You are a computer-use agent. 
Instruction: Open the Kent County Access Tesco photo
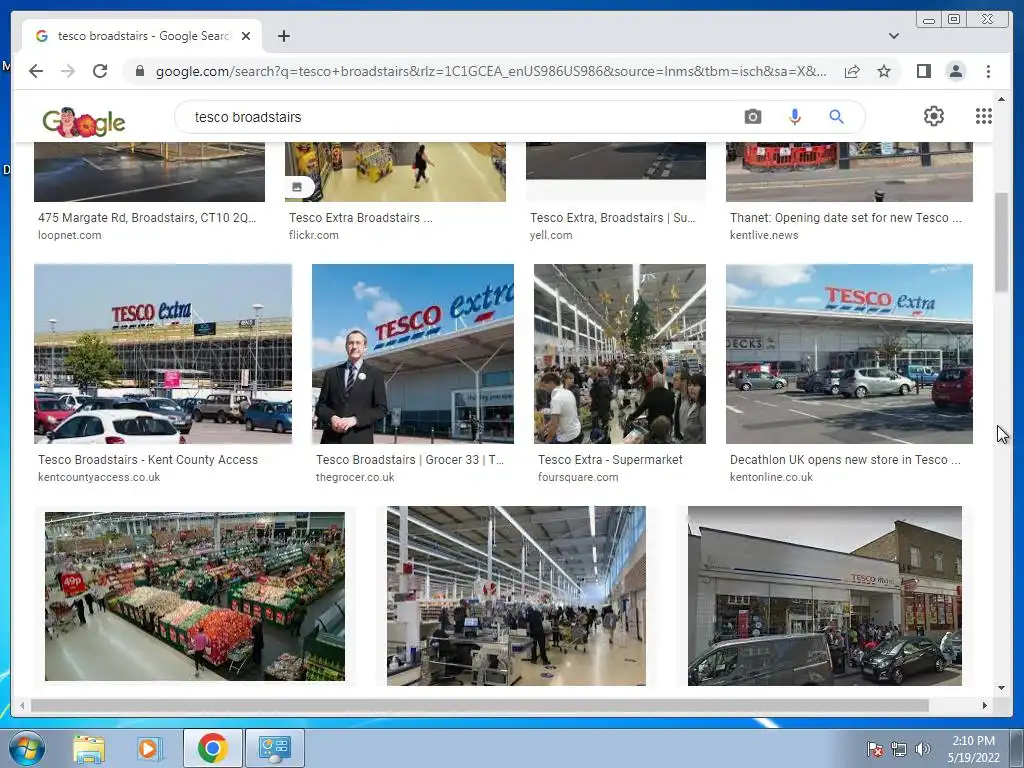[x=163, y=354]
